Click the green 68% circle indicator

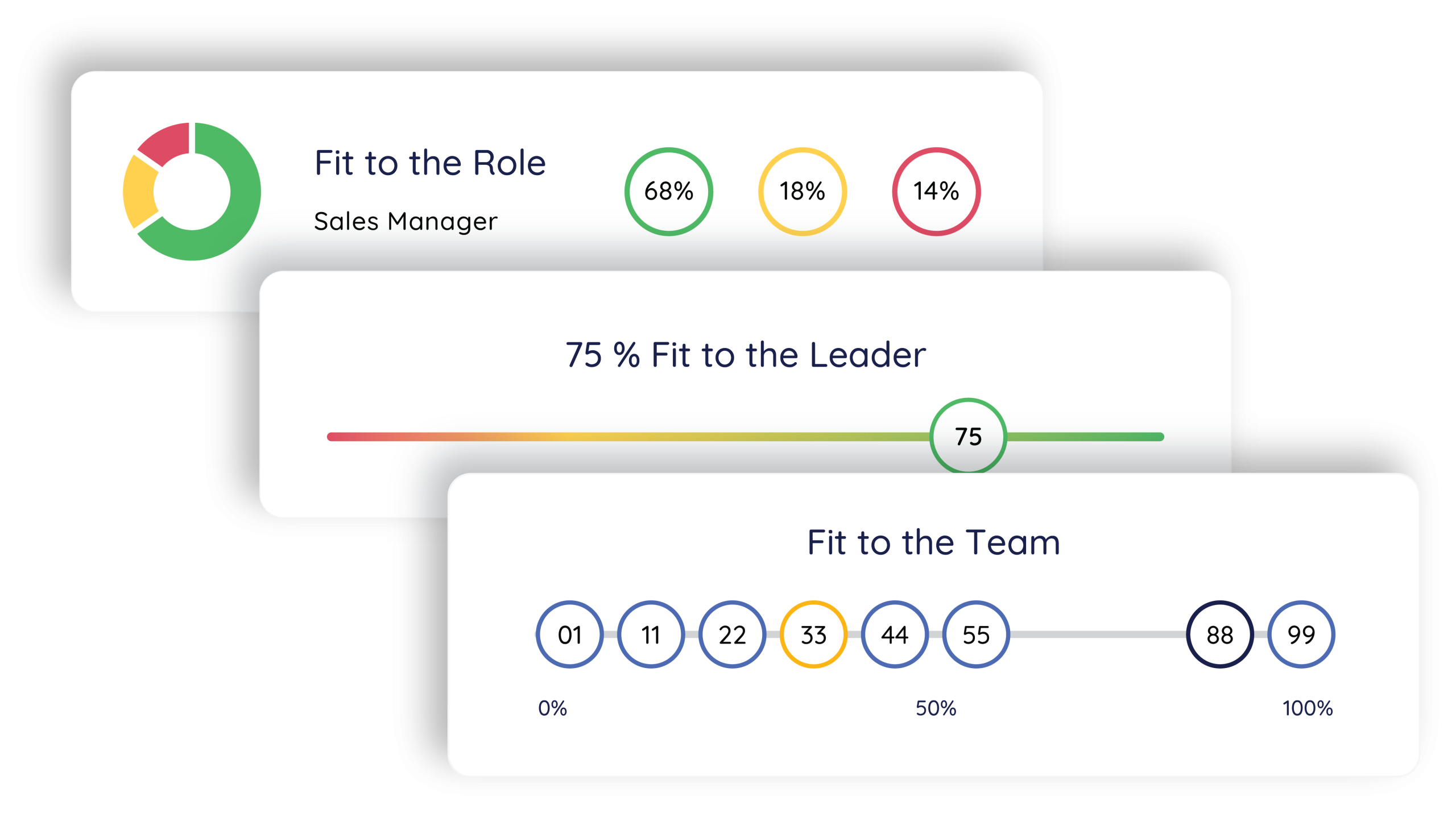coord(669,192)
